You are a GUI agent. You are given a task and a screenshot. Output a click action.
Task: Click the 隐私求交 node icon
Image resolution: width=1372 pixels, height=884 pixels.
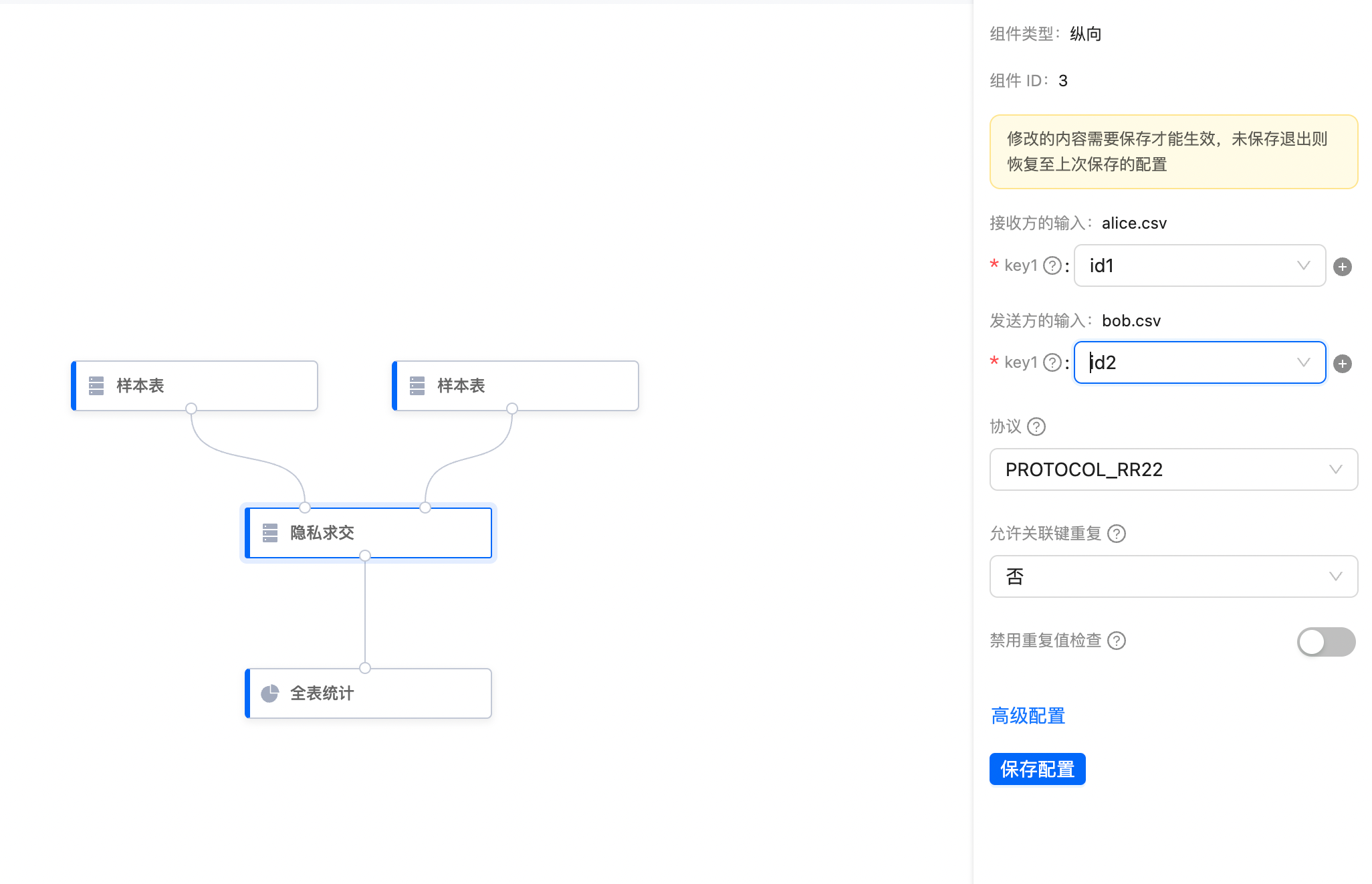[270, 533]
